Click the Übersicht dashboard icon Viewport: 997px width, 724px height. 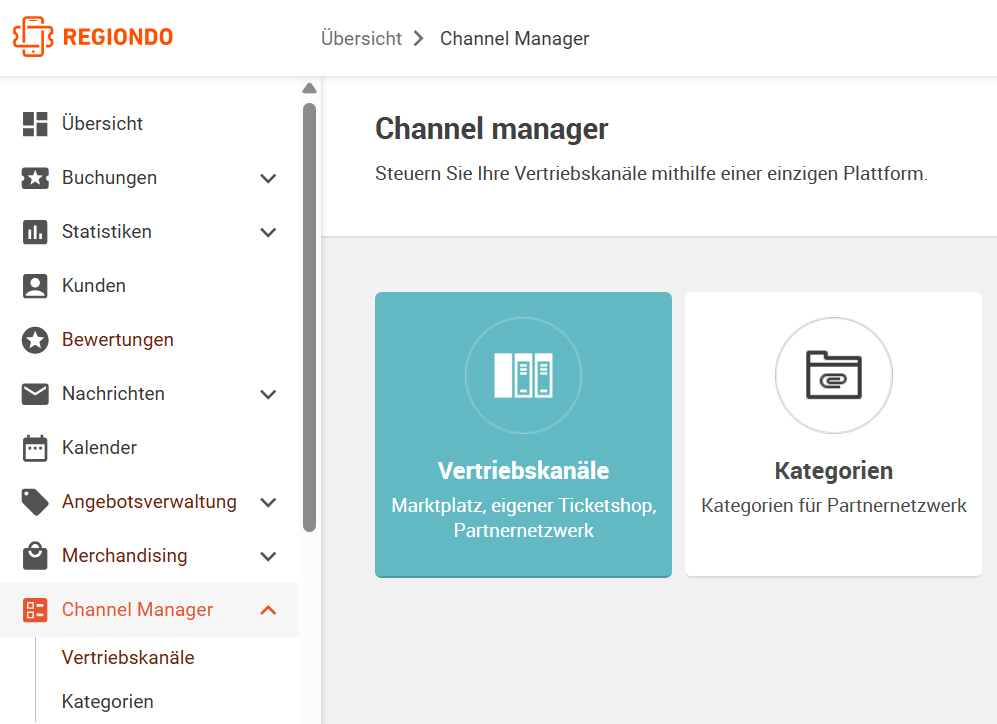(x=35, y=124)
